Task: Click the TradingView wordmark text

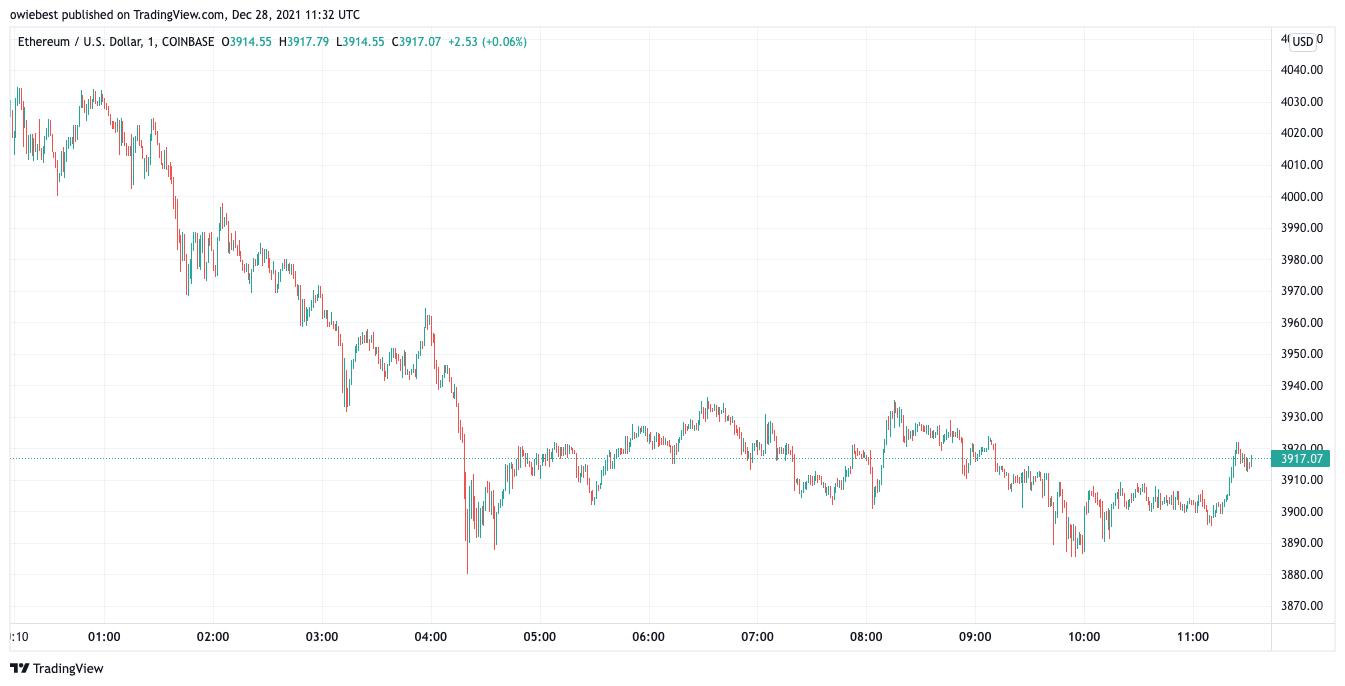Action: tap(68, 668)
